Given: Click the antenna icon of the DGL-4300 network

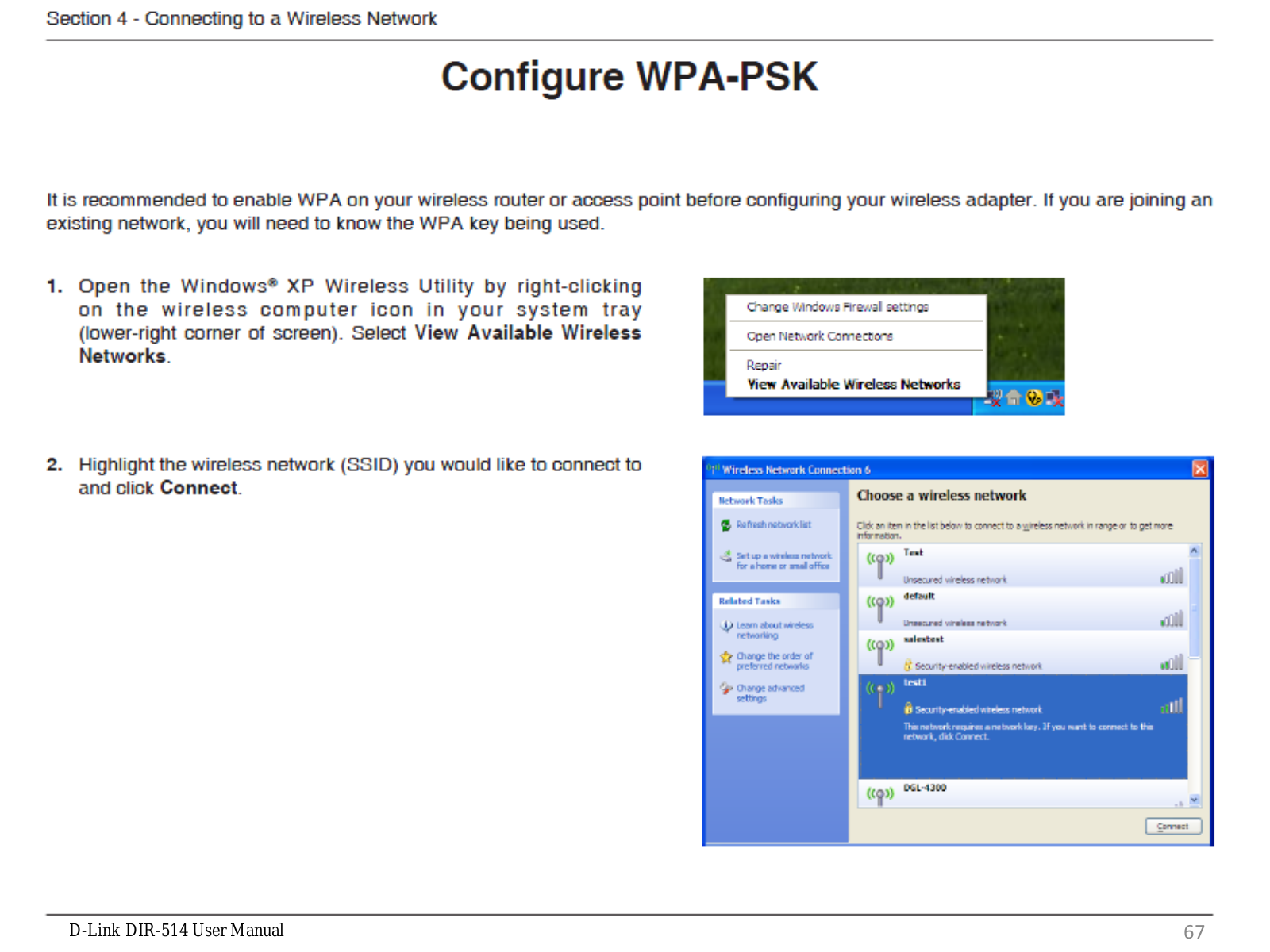Looking at the screenshot, I should (x=879, y=795).
